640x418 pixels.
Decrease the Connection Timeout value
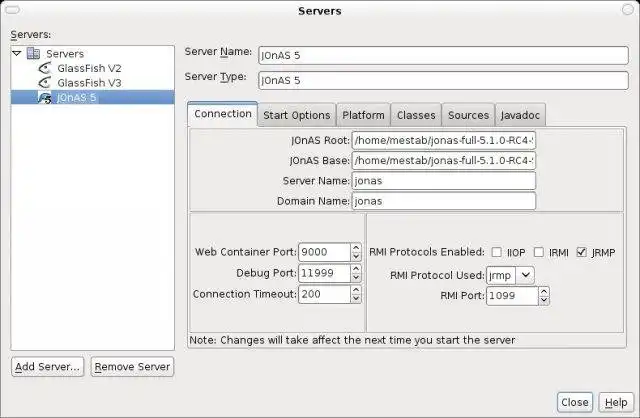pos(356,298)
